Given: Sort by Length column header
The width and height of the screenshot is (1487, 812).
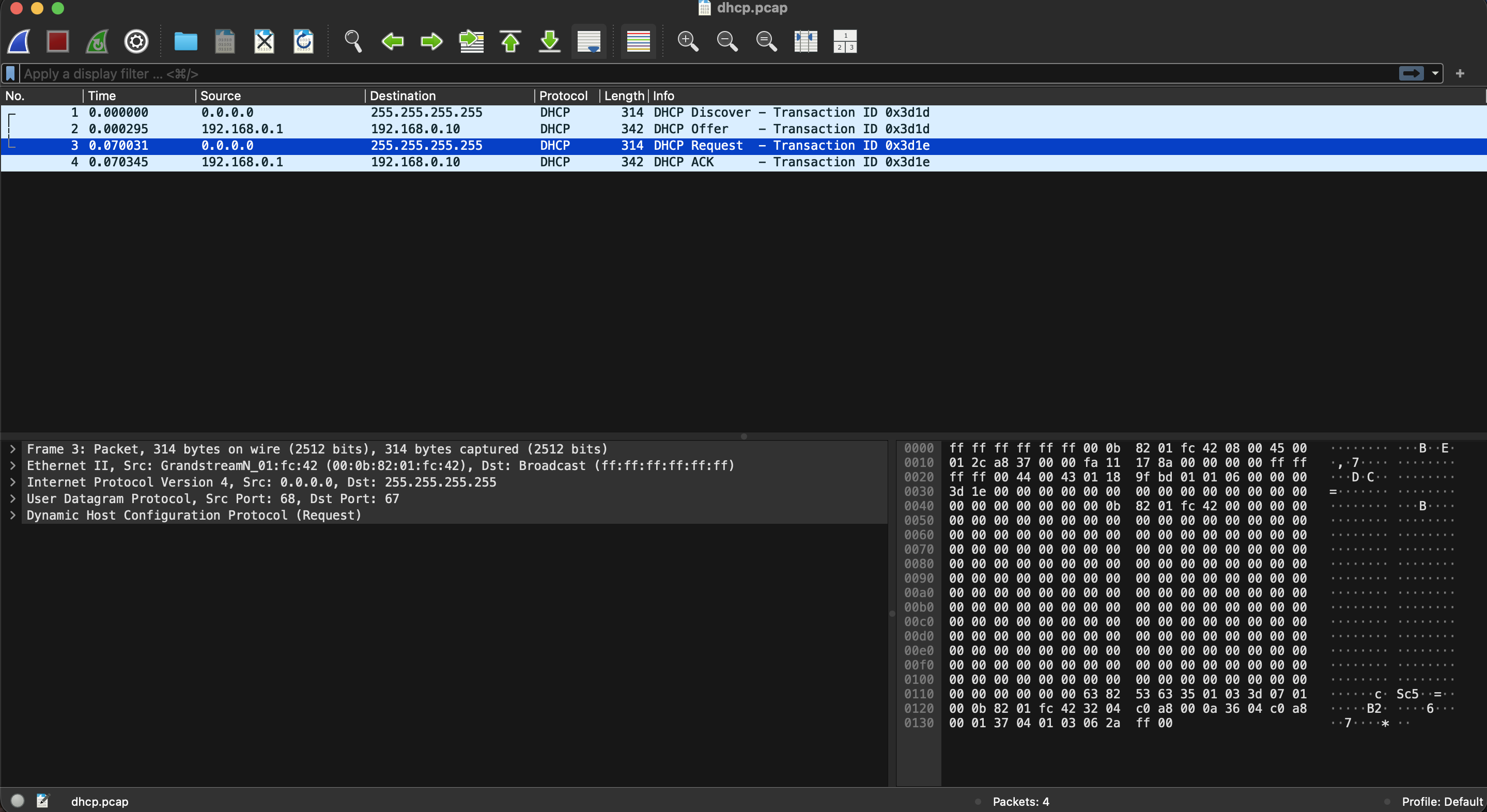Looking at the screenshot, I should pos(624,96).
